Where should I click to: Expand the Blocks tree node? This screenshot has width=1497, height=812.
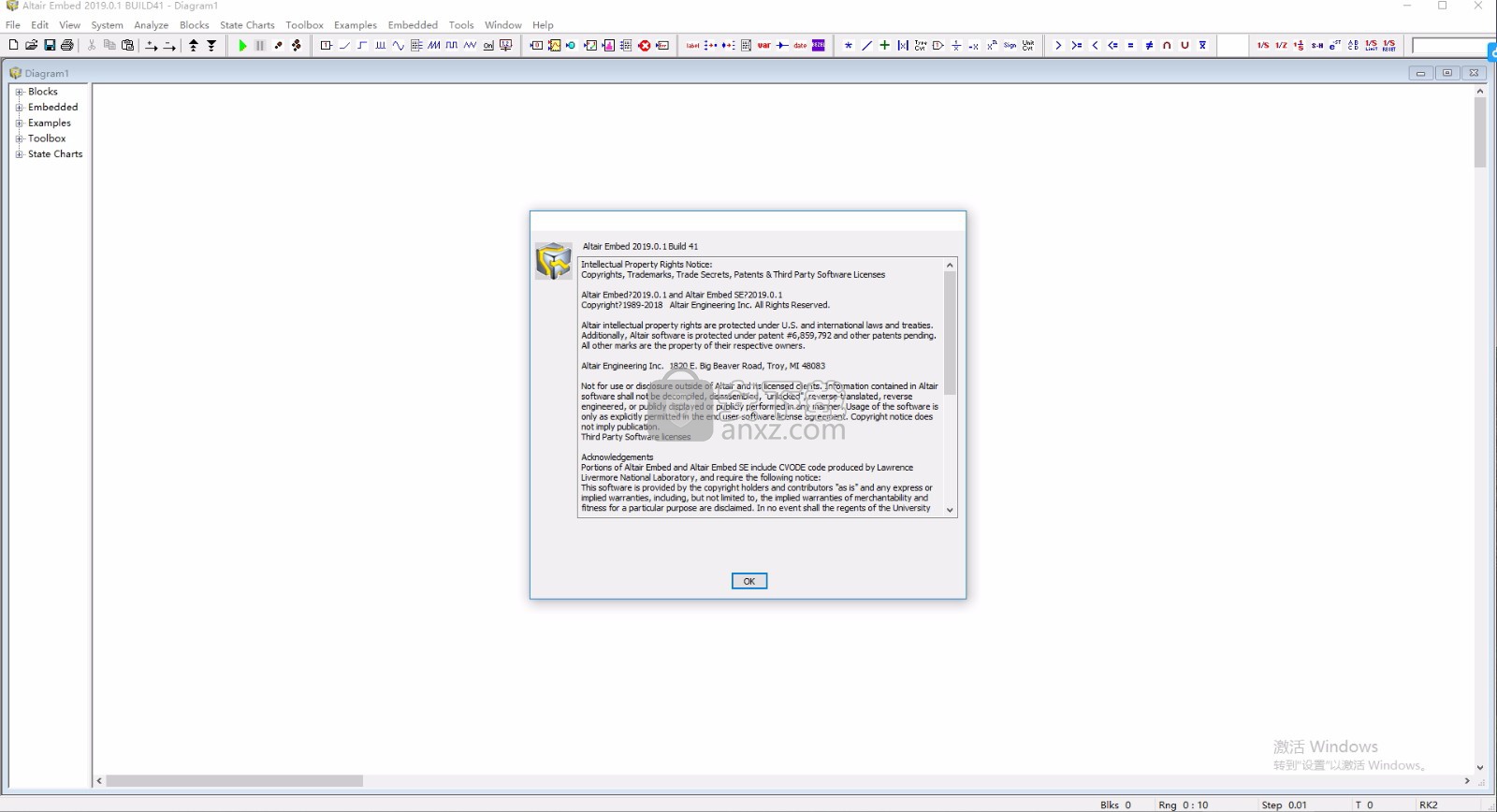[19, 92]
